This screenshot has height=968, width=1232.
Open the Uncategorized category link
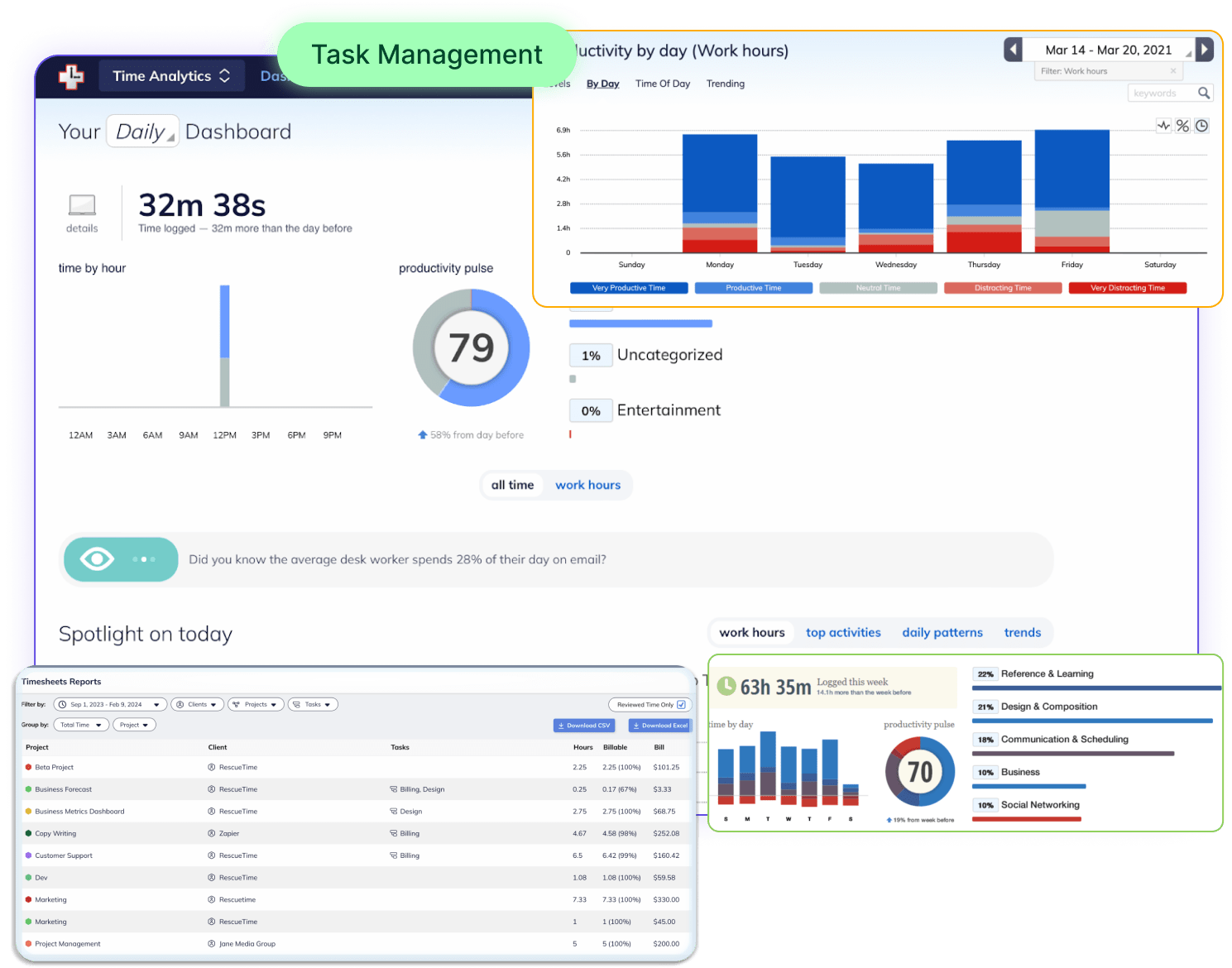pyautogui.click(x=669, y=355)
